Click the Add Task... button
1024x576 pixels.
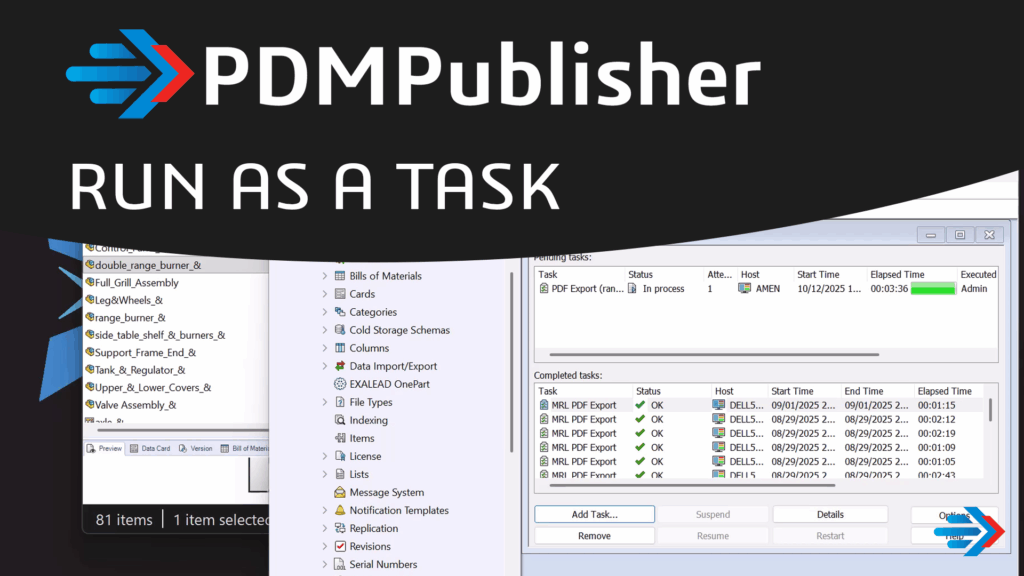(x=594, y=515)
